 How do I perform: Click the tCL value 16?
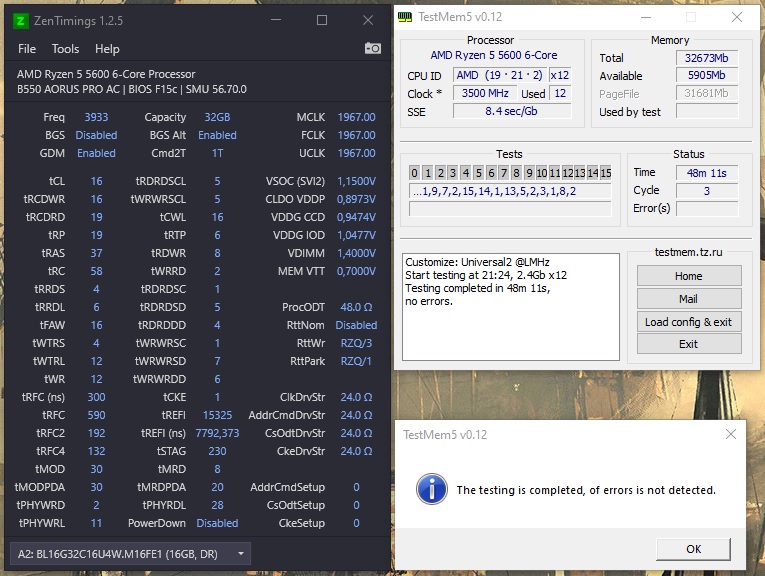[x=96, y=181]
